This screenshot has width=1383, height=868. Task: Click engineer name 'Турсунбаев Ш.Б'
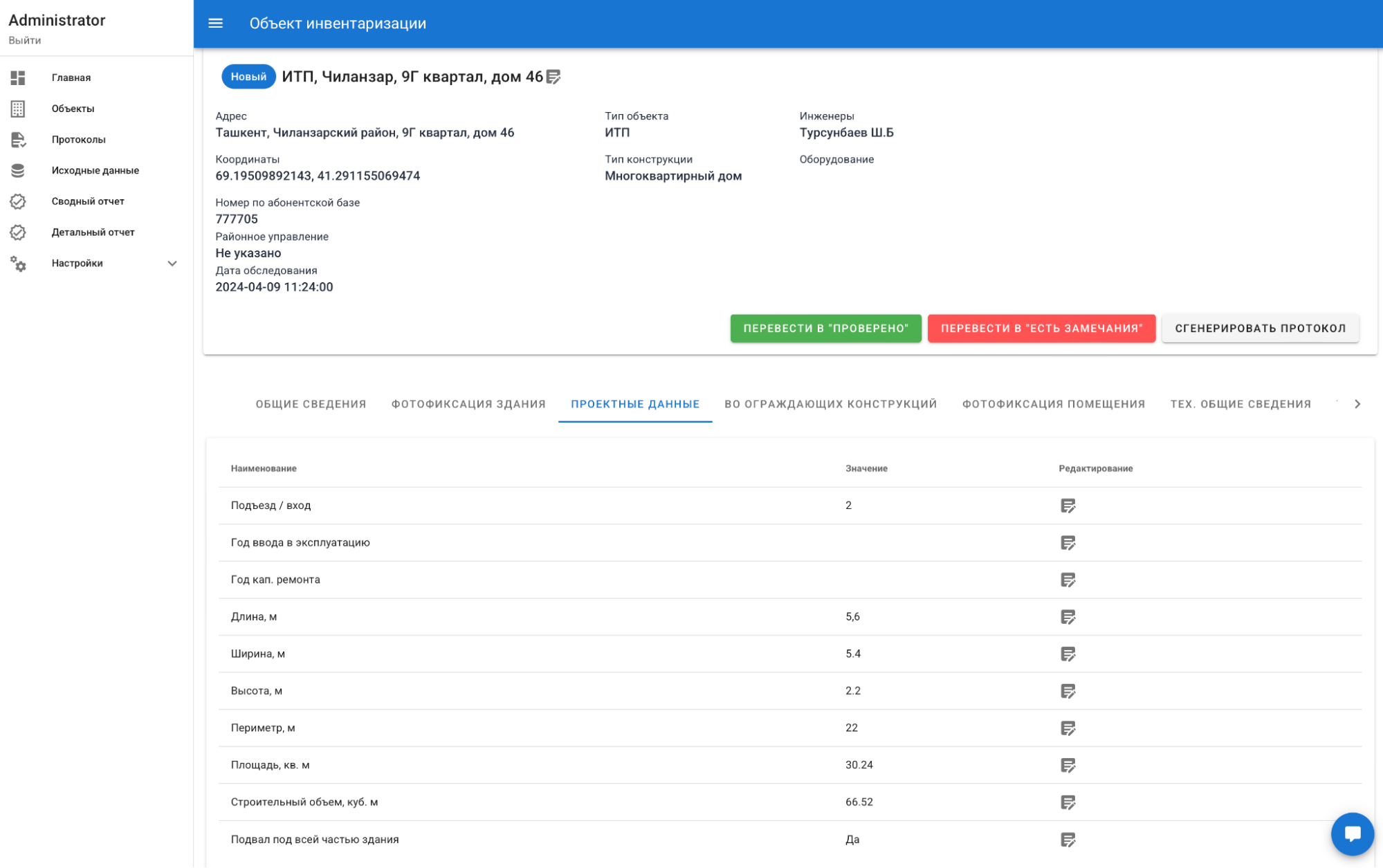coord(846,133)
